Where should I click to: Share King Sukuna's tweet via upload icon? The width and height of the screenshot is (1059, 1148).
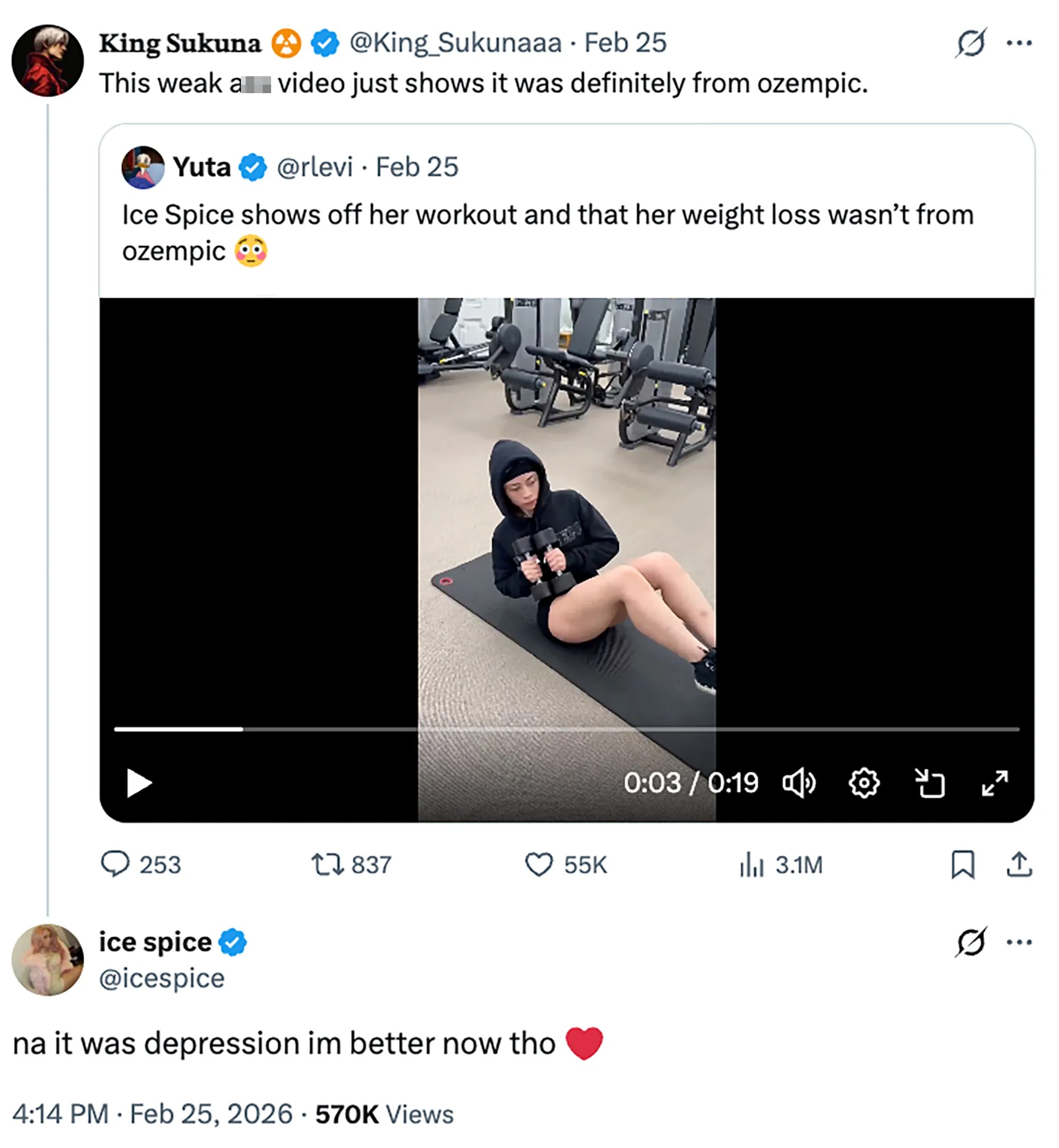(1019, 864)
